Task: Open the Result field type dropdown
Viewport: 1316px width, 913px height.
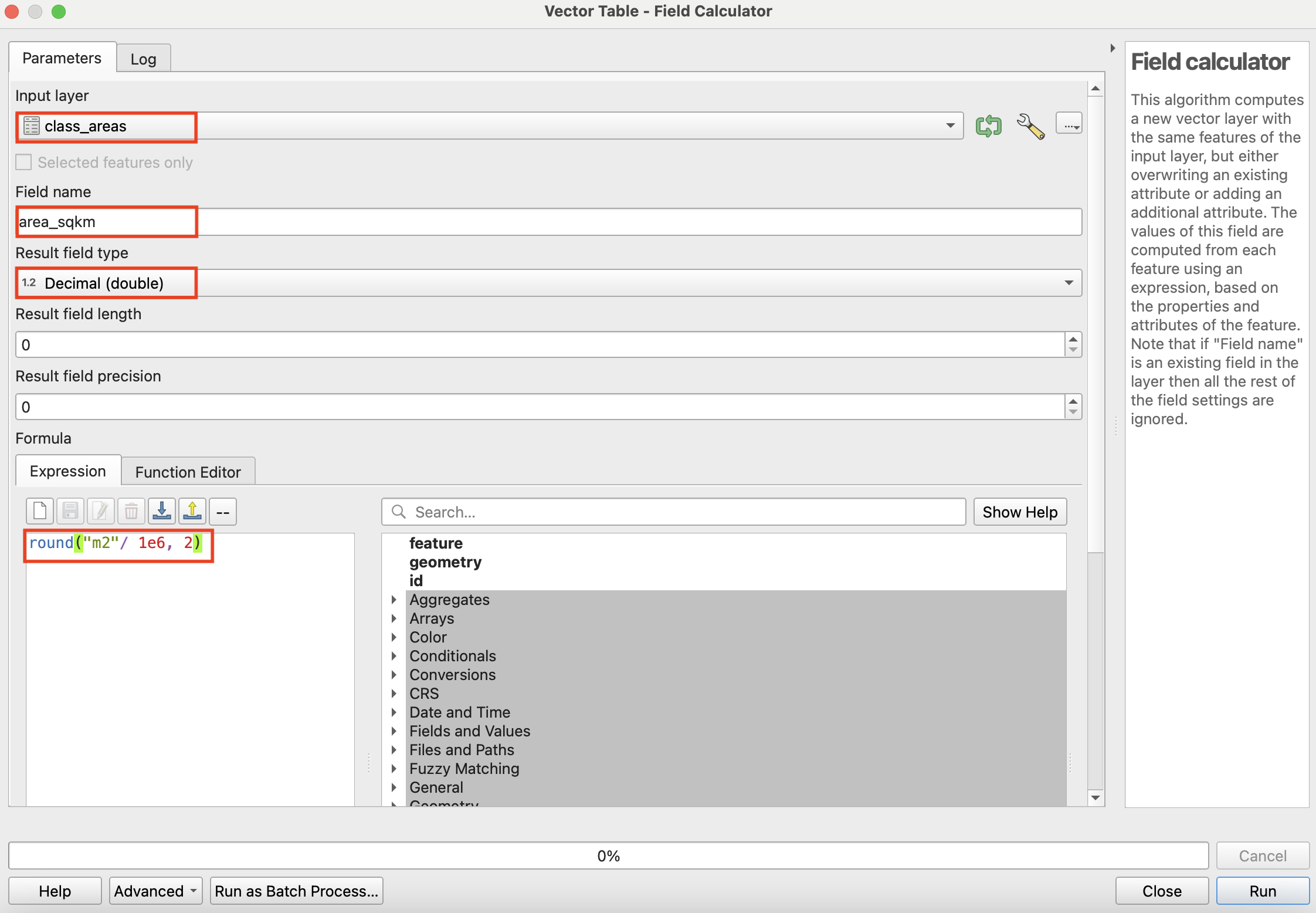Action: [1069, 283]
